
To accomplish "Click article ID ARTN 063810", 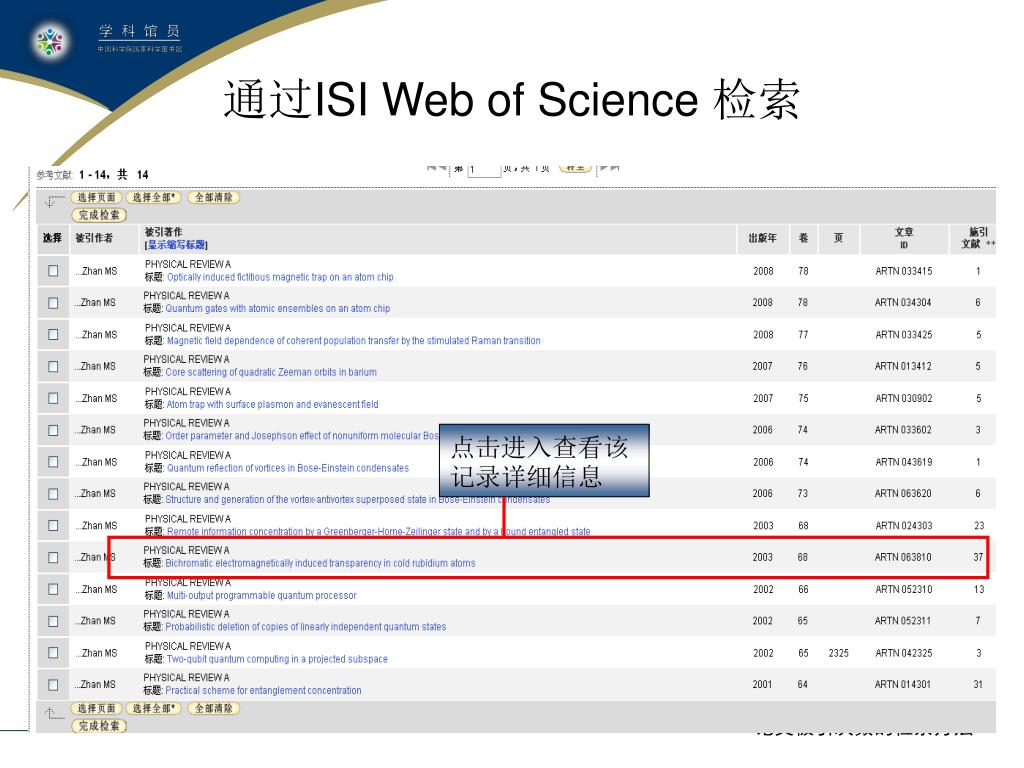I will tap(903, 558).
